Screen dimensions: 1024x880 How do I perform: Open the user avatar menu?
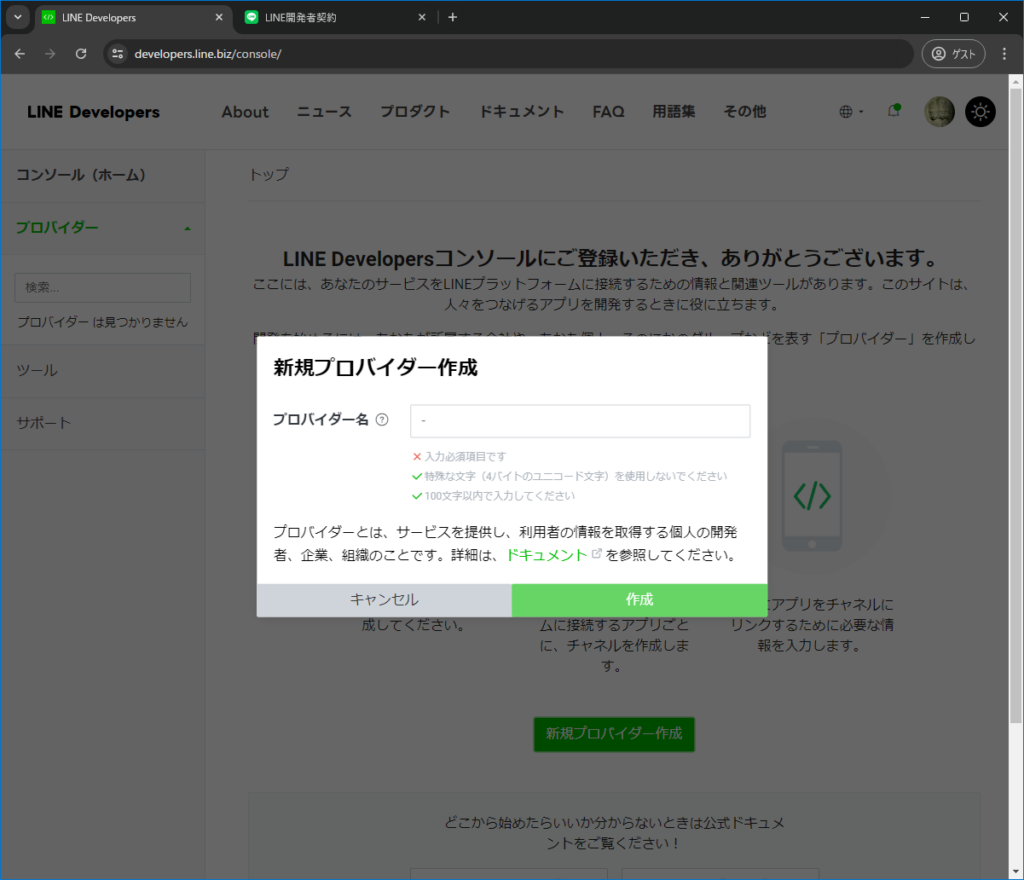pos(939,112)
